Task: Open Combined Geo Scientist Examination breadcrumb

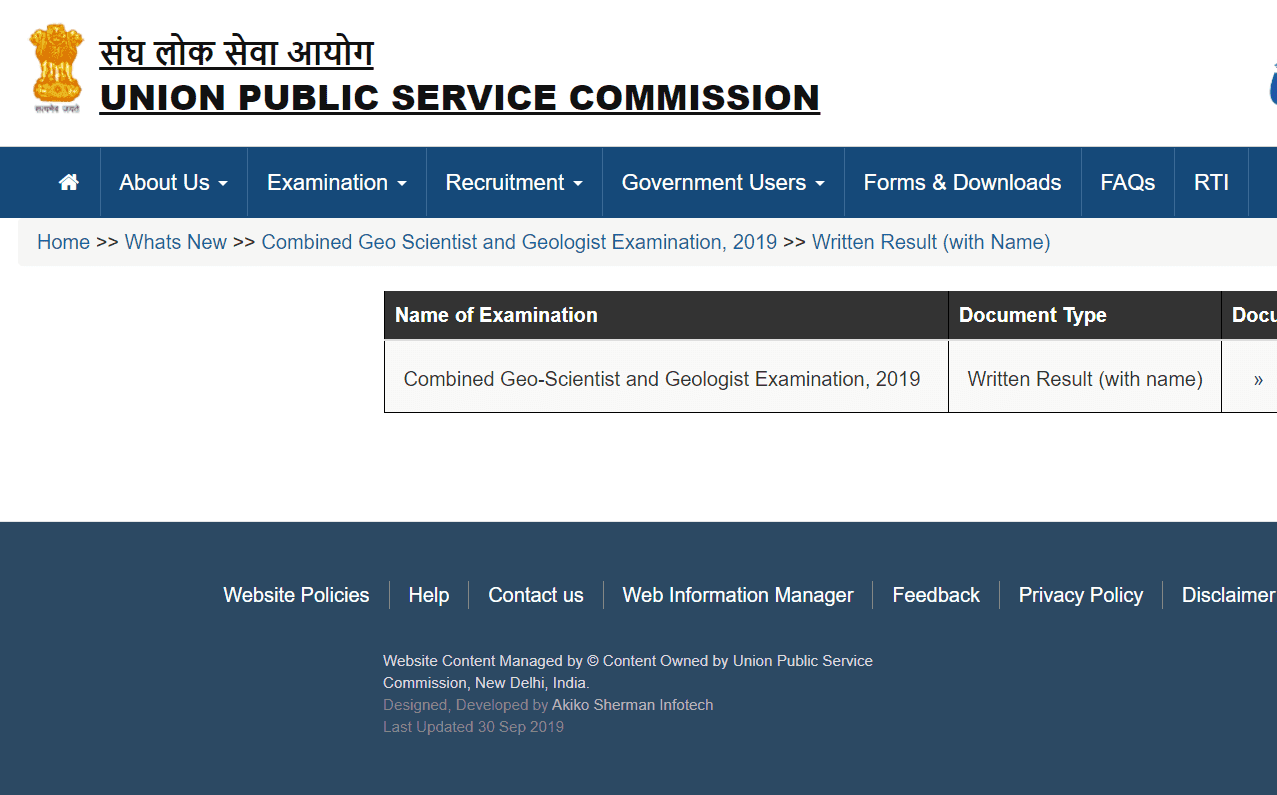Action: [519, 242]
